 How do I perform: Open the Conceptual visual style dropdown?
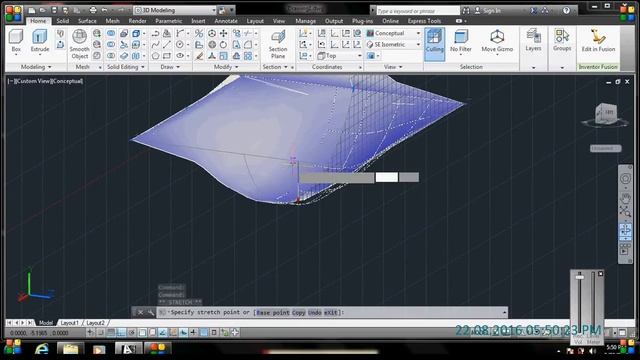coord(393,33)
